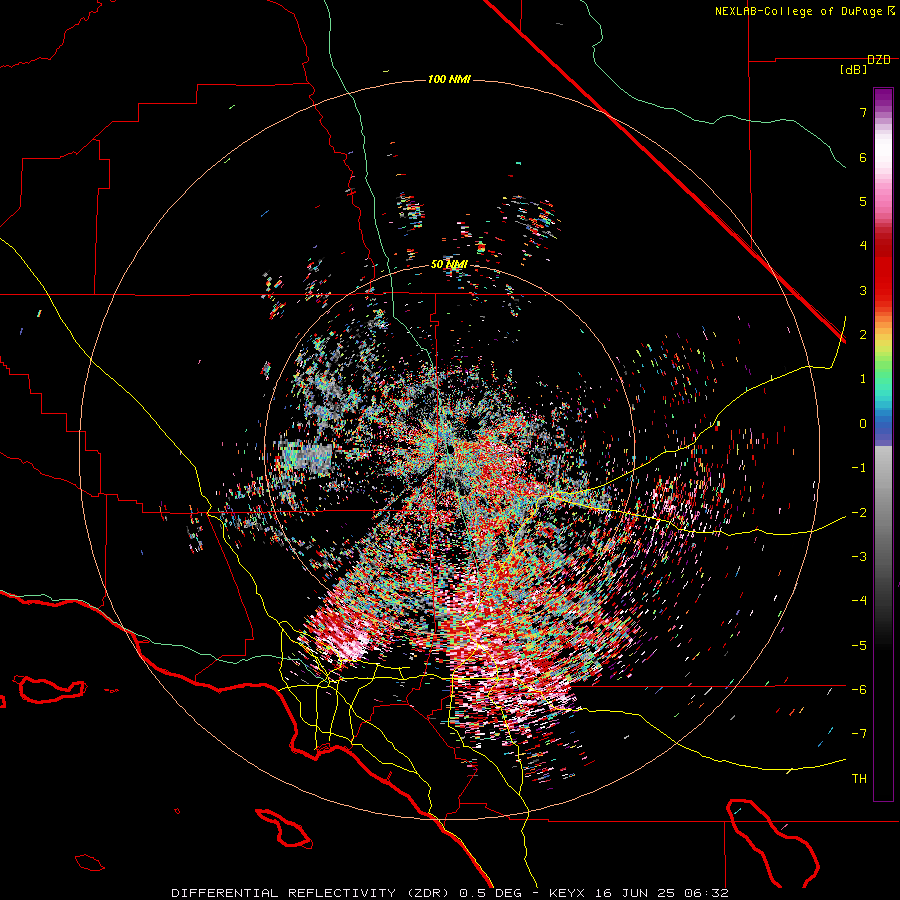Click the '1' colorbar tick label
Viewport: 900px width, 900px height.
click(863, 379)
